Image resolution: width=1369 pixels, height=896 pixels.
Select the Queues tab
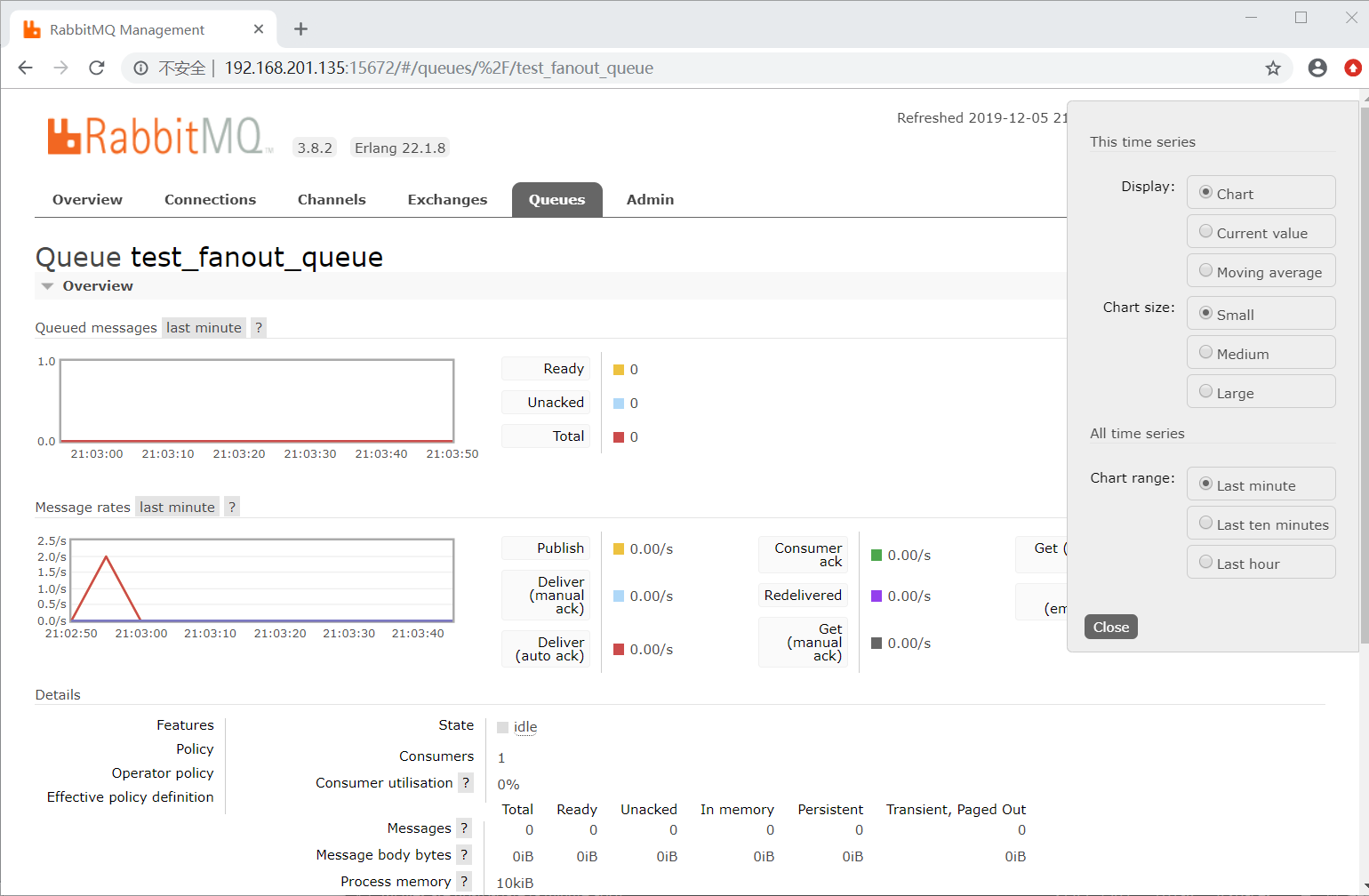point(557,199)
